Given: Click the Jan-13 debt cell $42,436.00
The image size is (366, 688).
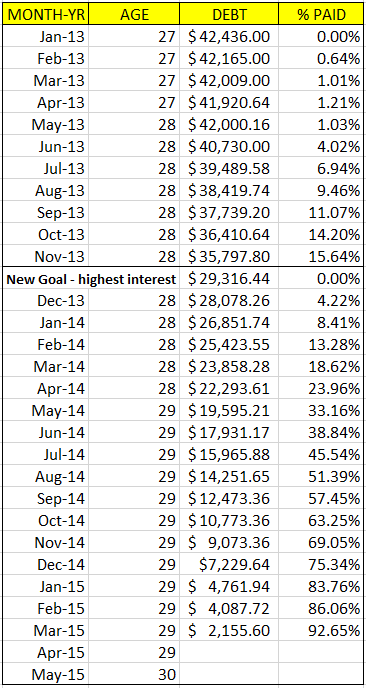Looking at the screenshot, I should 229,36.
